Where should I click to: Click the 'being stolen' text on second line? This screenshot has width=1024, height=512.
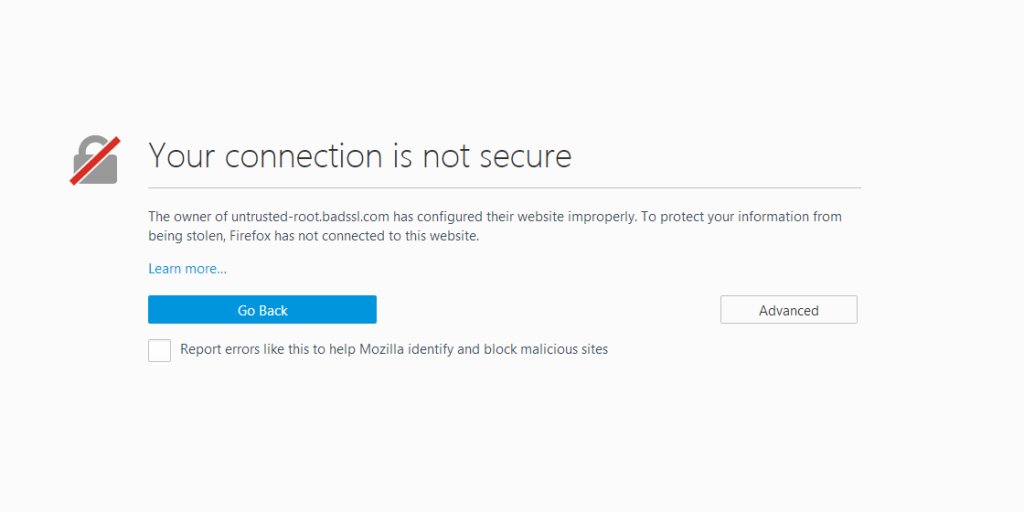[x=186, y=237]
